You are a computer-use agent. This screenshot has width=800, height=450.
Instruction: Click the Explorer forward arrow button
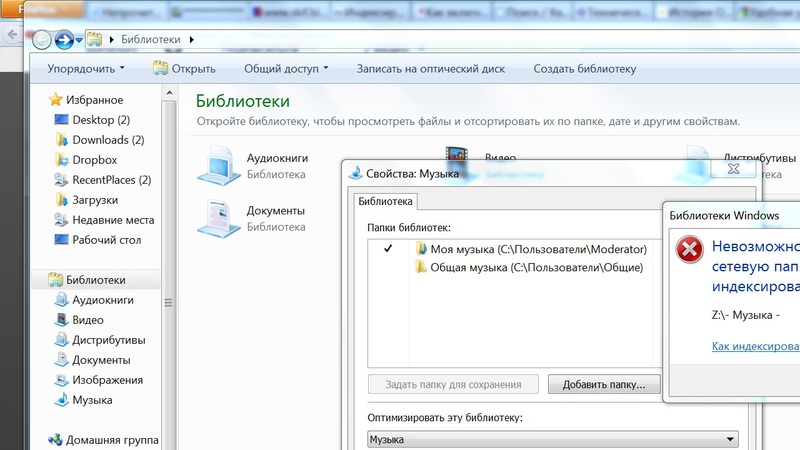coord(64,39)
